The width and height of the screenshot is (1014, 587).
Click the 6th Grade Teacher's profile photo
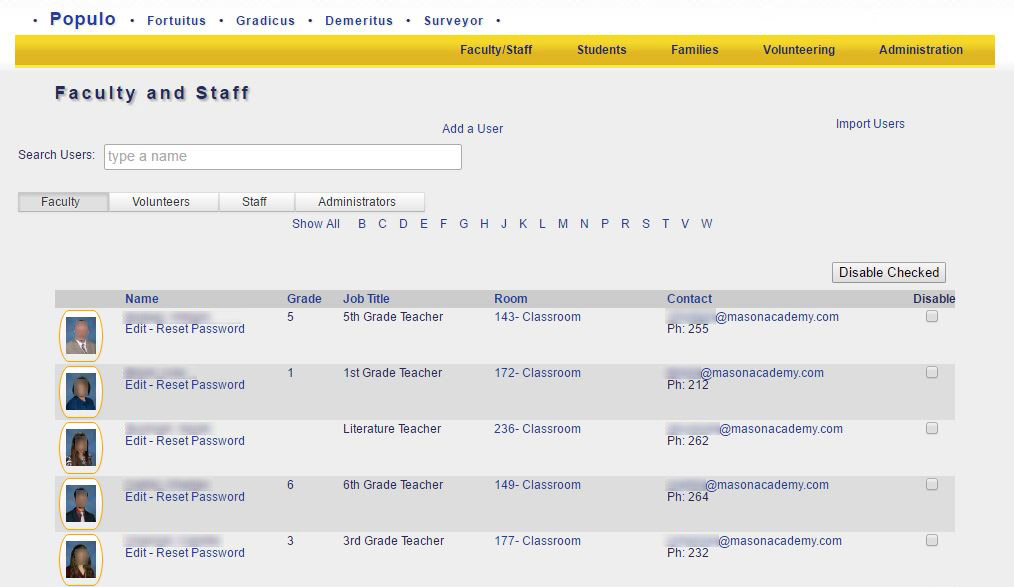click(81, 504)
